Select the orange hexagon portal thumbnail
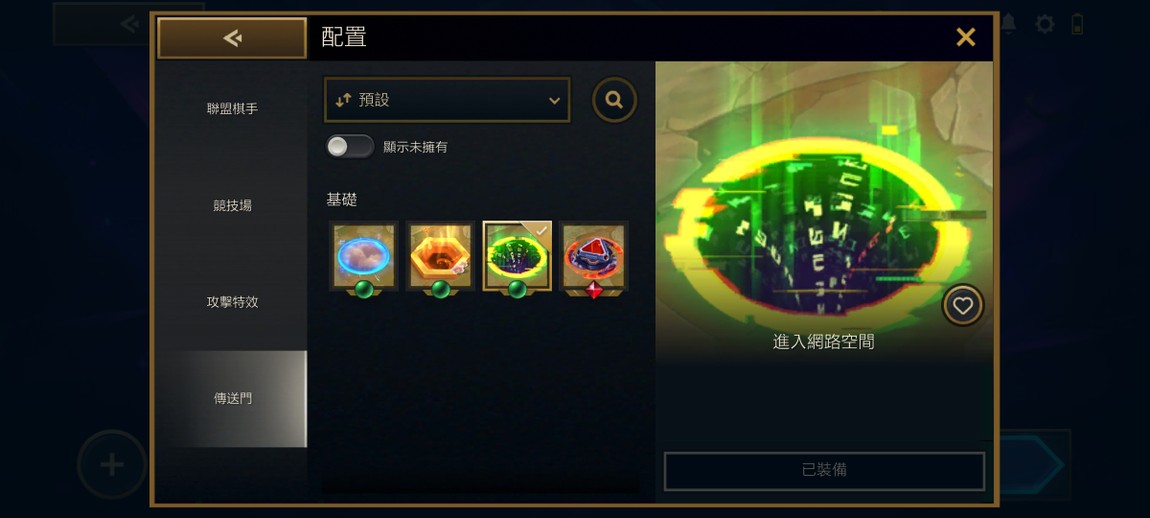The width and height of the screenshot is (1150, 518). 440,257
